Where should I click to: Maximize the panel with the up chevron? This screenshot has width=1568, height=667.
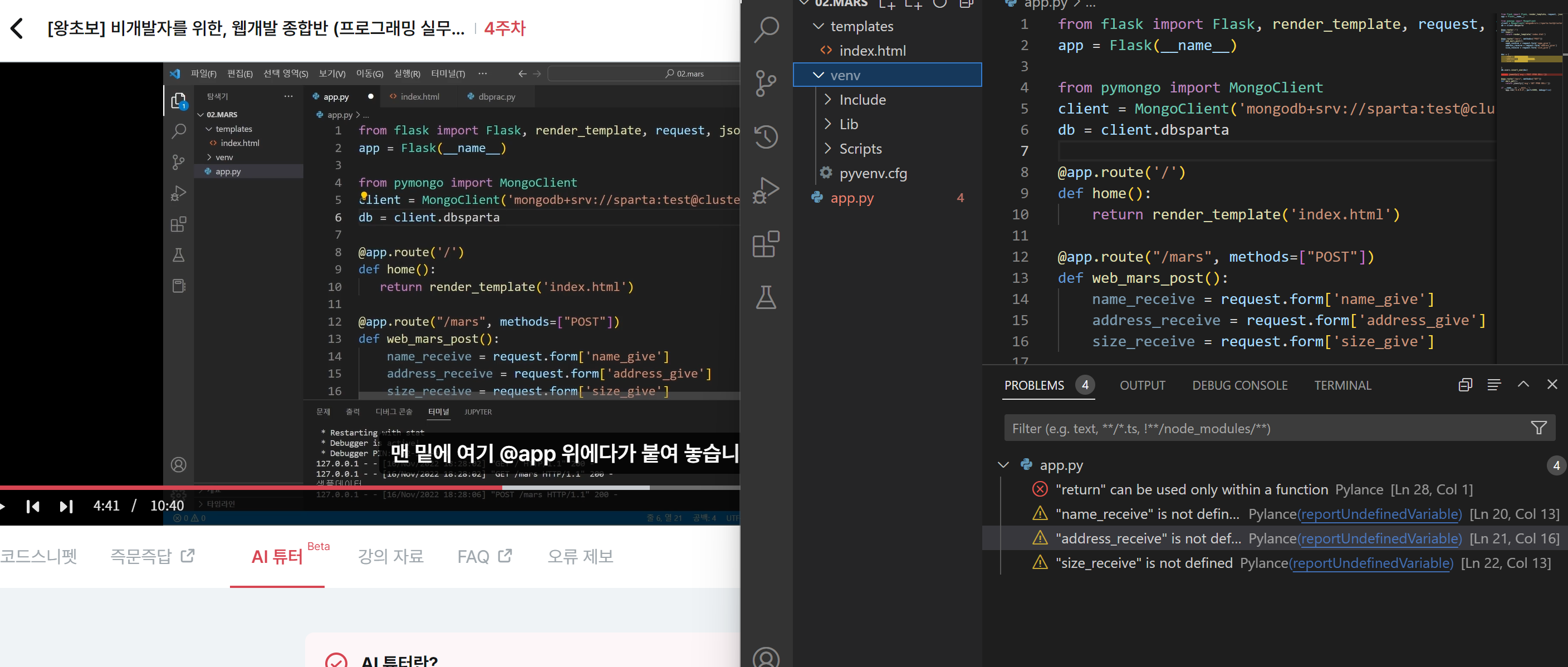tap(1523, 384)
